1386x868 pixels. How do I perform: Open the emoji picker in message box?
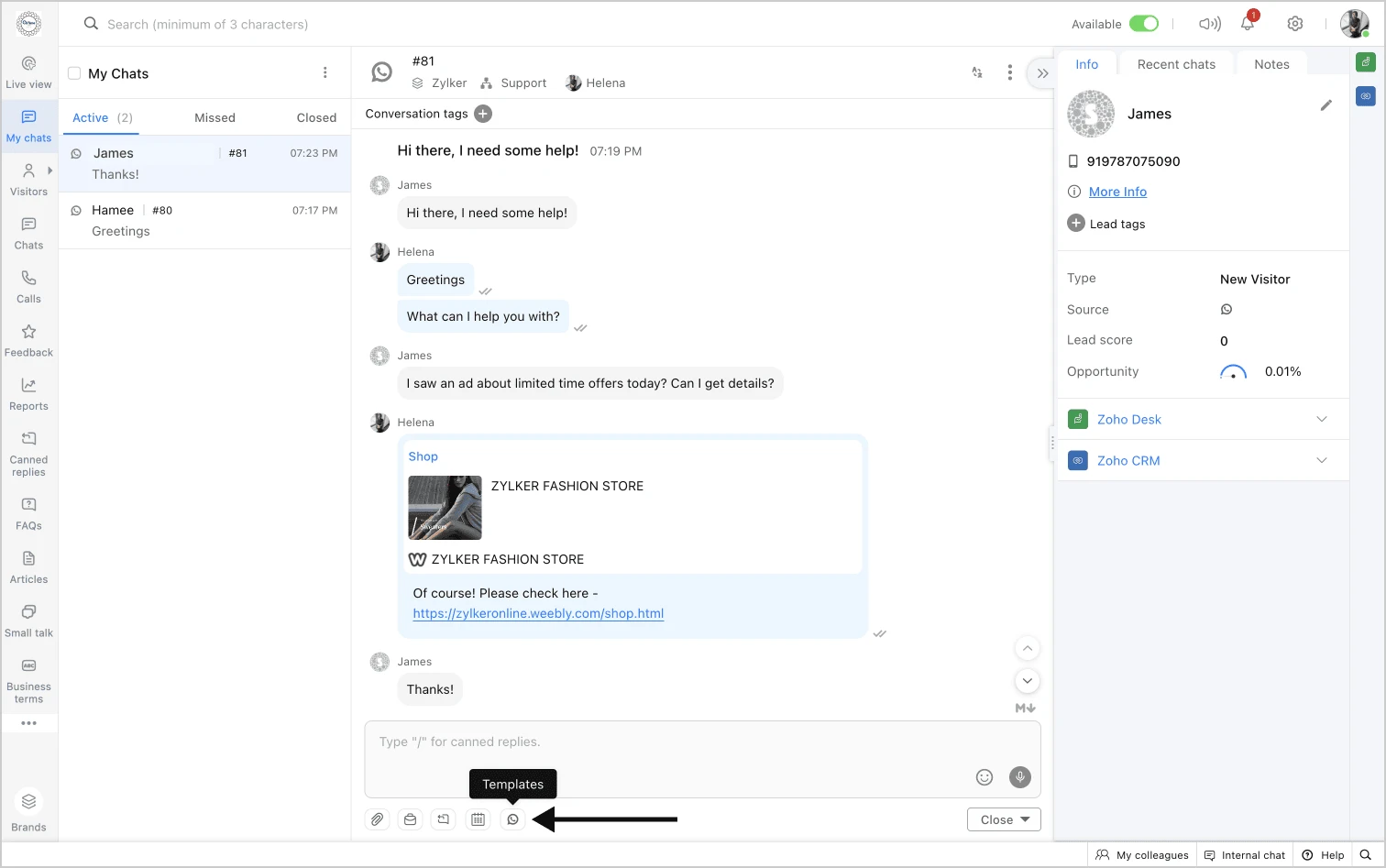coord(984,777)
